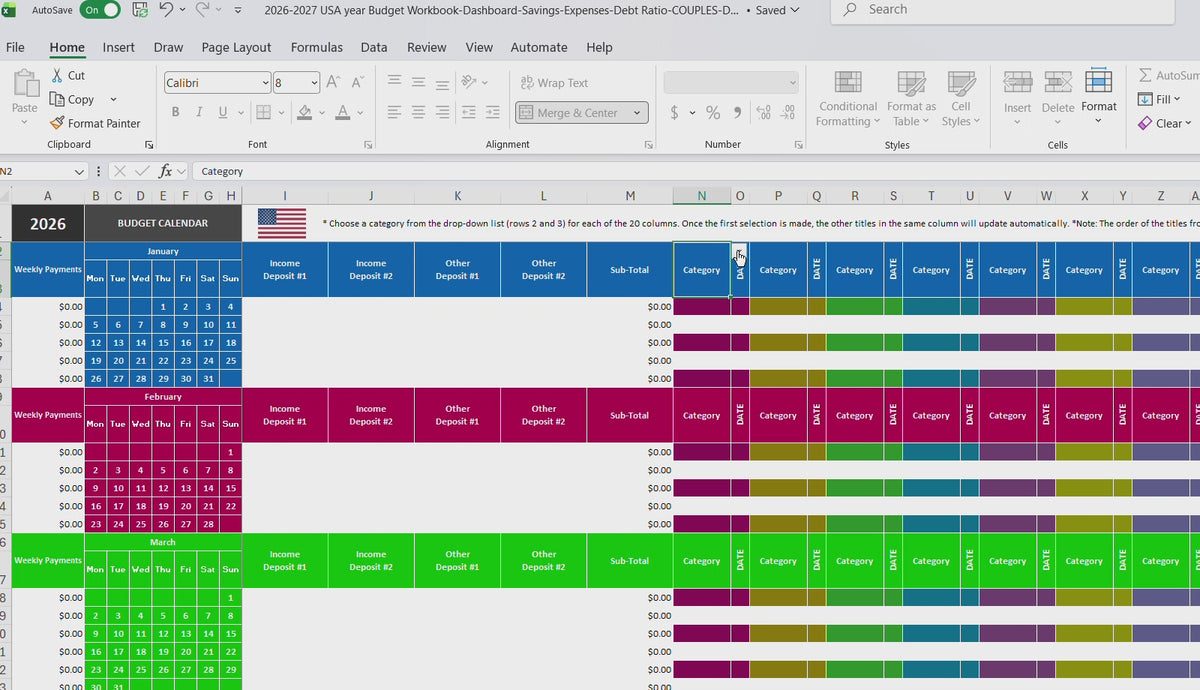1200x690 pixels.
Task: Click the Orientation text rotation icon
Action: tap(468, 83)
